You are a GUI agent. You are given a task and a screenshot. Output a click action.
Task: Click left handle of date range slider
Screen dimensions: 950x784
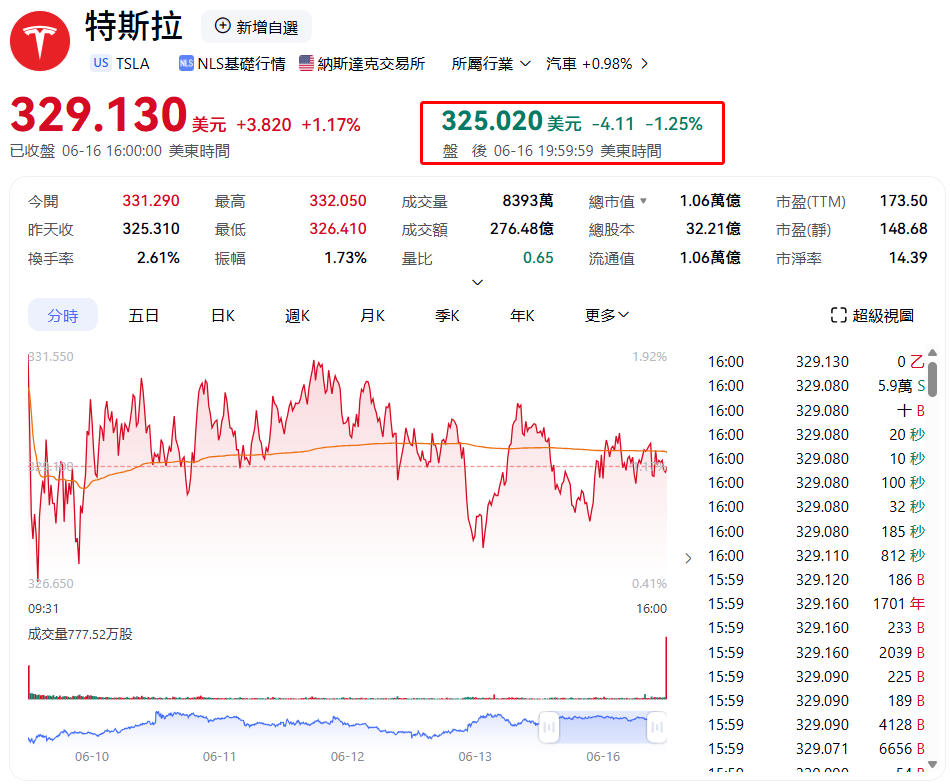pyautogui.click(x=549, y=726)
